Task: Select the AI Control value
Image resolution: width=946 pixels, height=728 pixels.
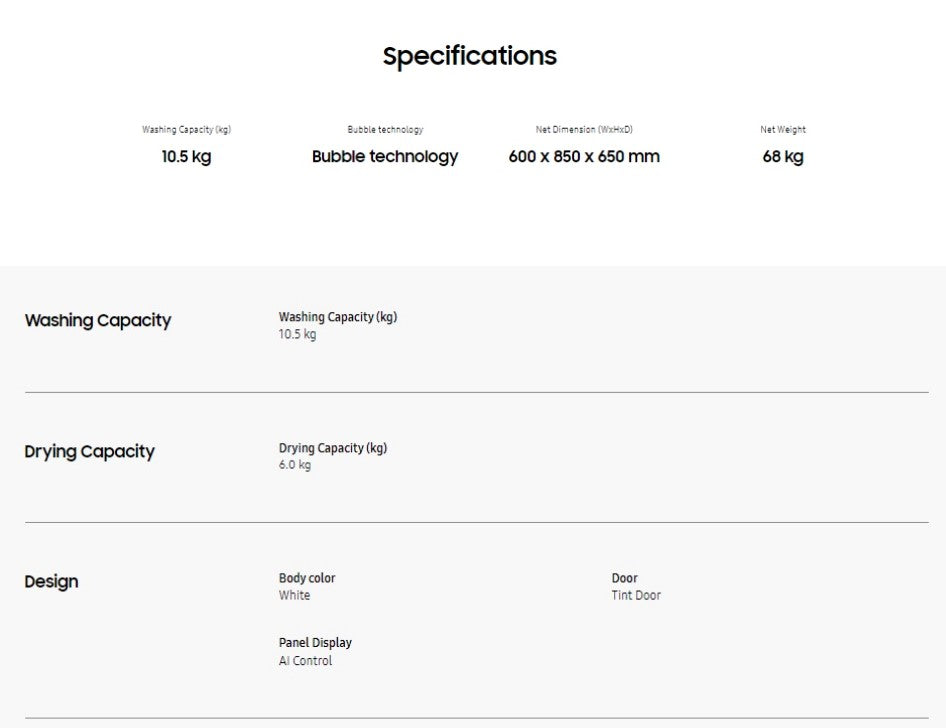Action: point(305,661)
